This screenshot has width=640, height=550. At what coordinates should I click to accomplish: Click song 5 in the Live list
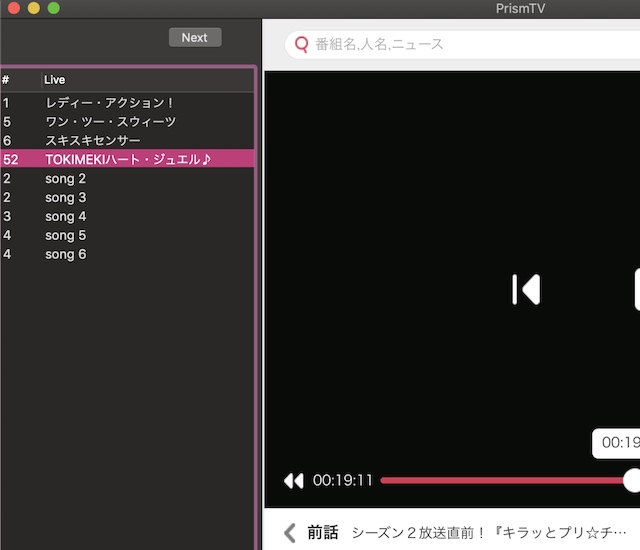66,235
